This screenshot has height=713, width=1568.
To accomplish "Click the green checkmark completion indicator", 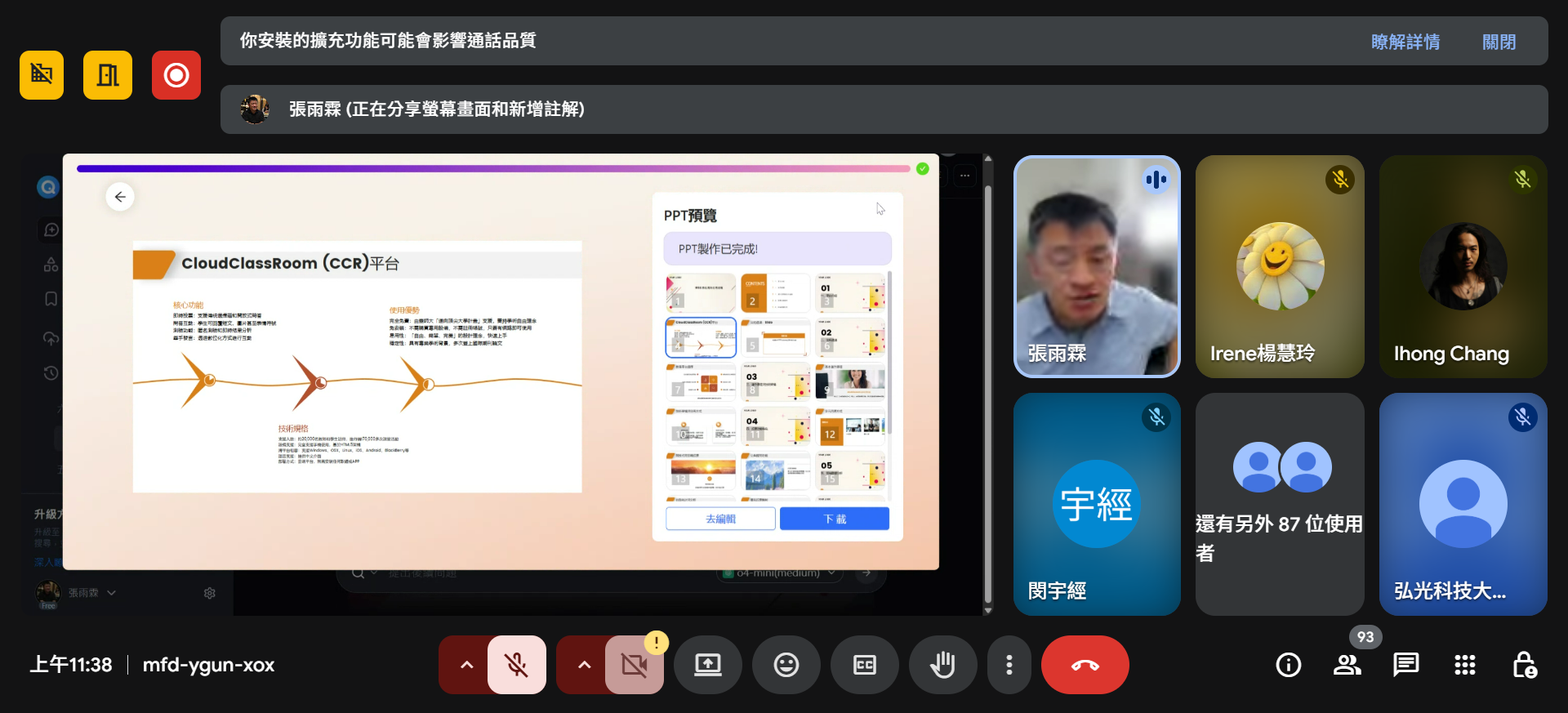I will 923,169.
